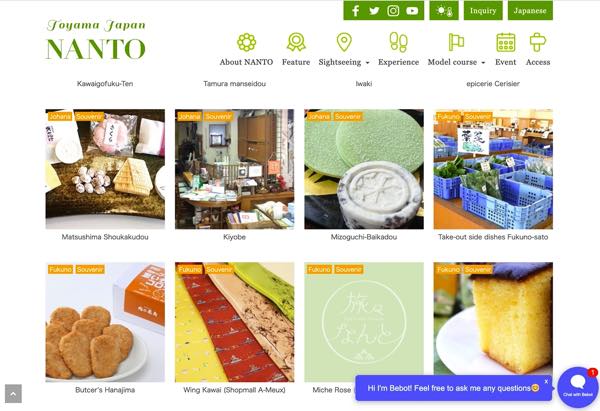Click the weather icon button
600x411 pixels.
[444, 11]
